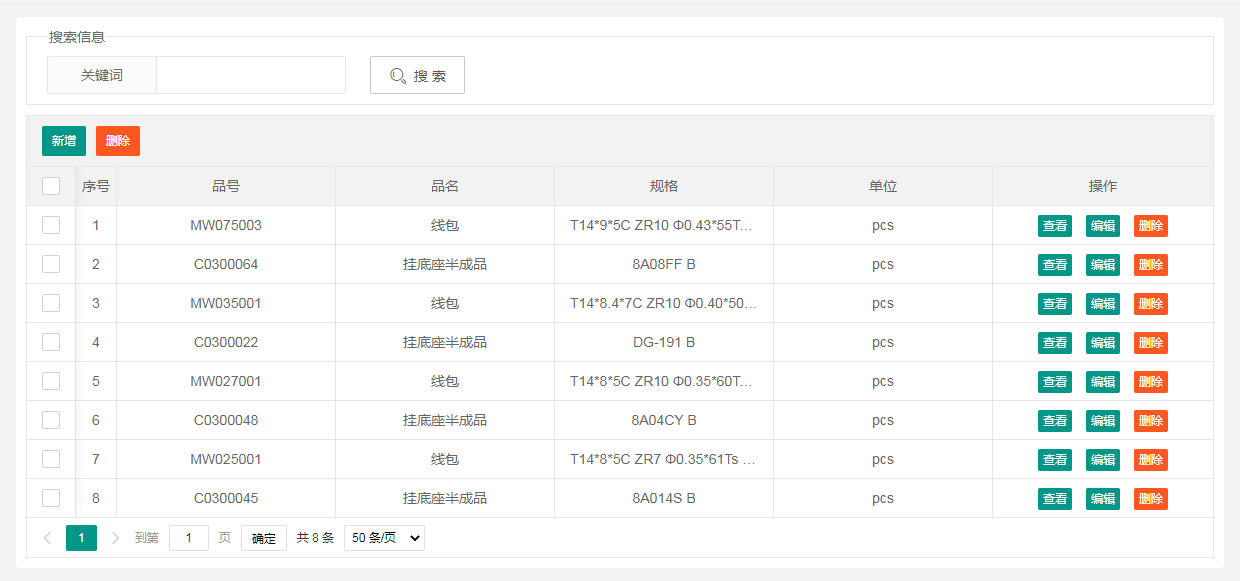This screenshot has height=581, width=1240.
Task: Click the 操作 column header
Action: point(1103,186)
